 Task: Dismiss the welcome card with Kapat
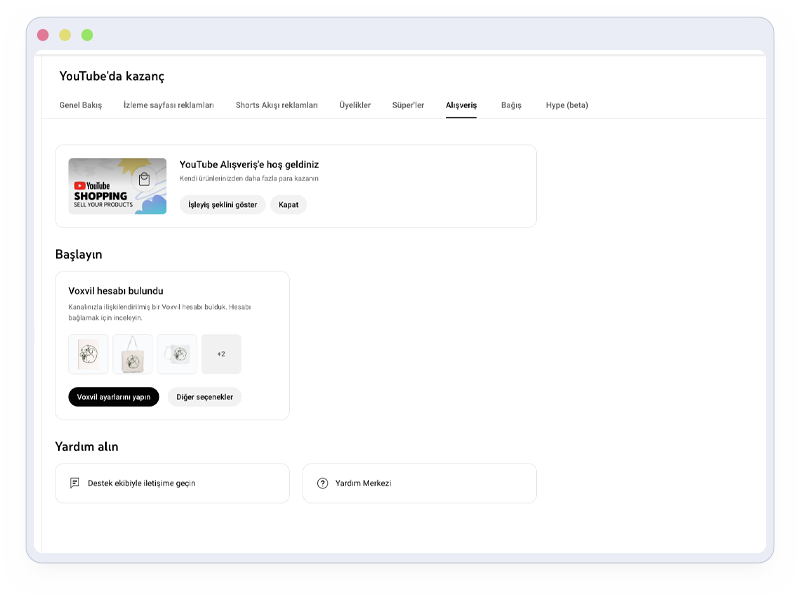pyautogui.click(x=289, y=205)
